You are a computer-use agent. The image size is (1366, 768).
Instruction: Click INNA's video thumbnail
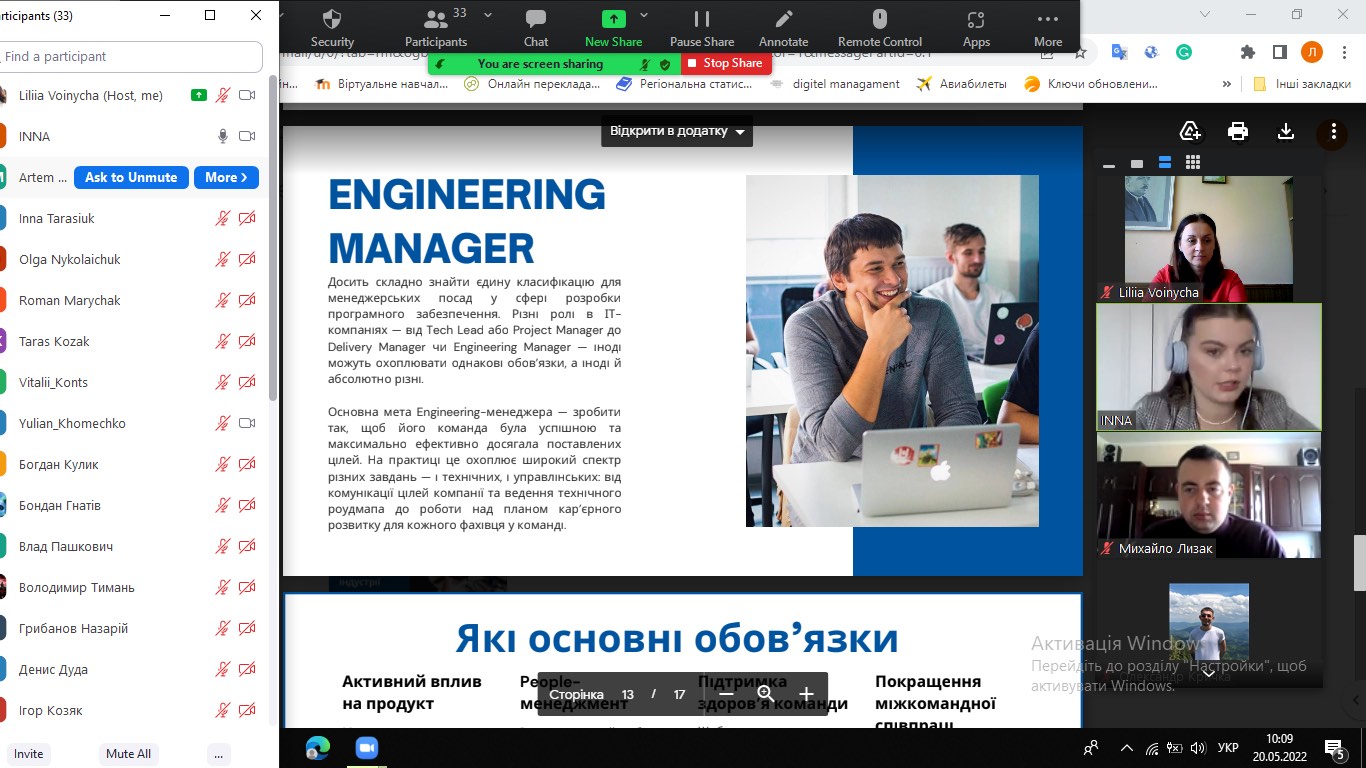coord(1209,367)
